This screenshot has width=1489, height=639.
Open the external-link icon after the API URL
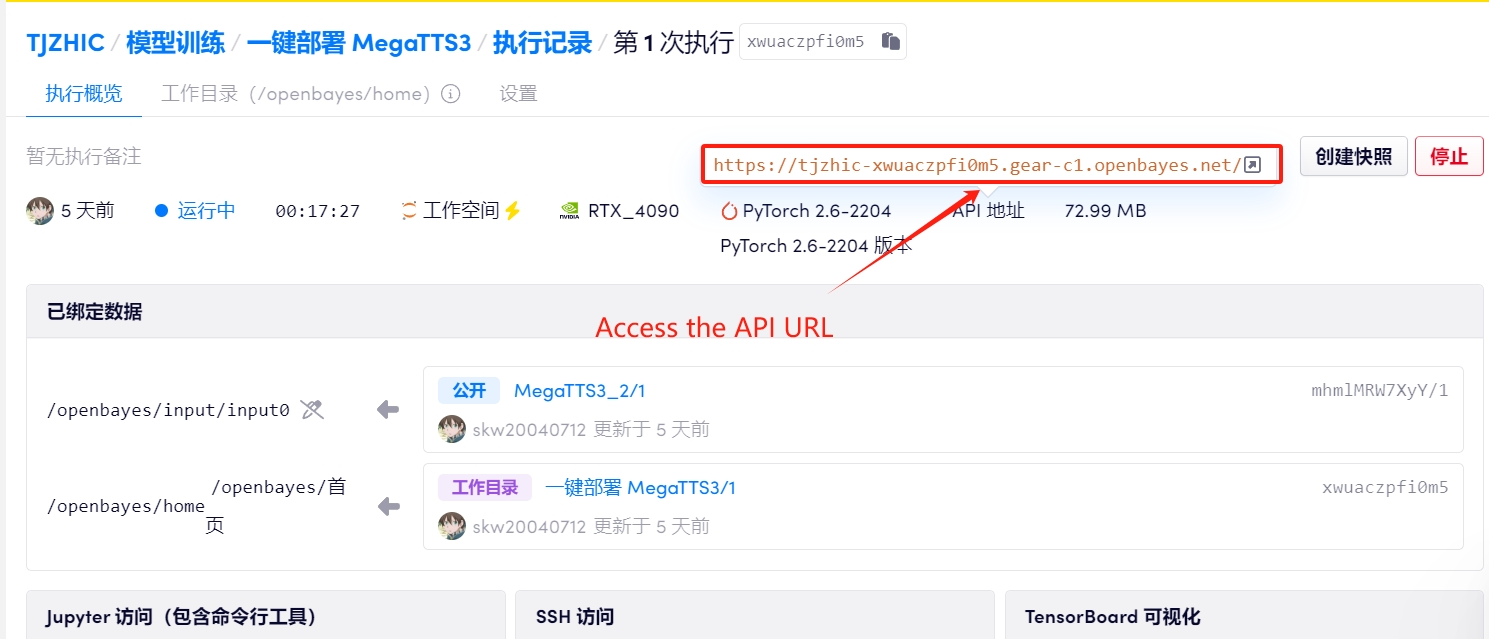(1252, 165)
